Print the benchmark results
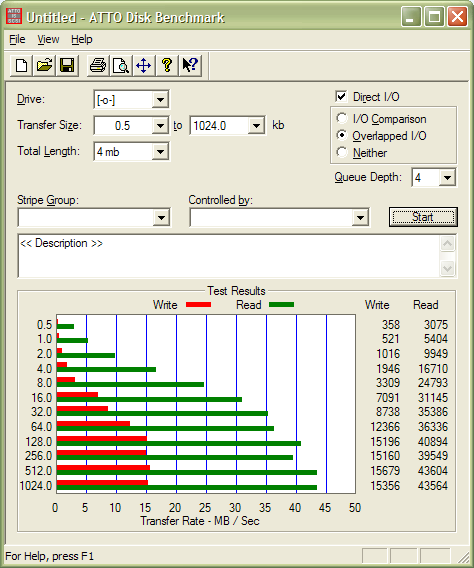The image size is (474, 568). tap(98, 66)
